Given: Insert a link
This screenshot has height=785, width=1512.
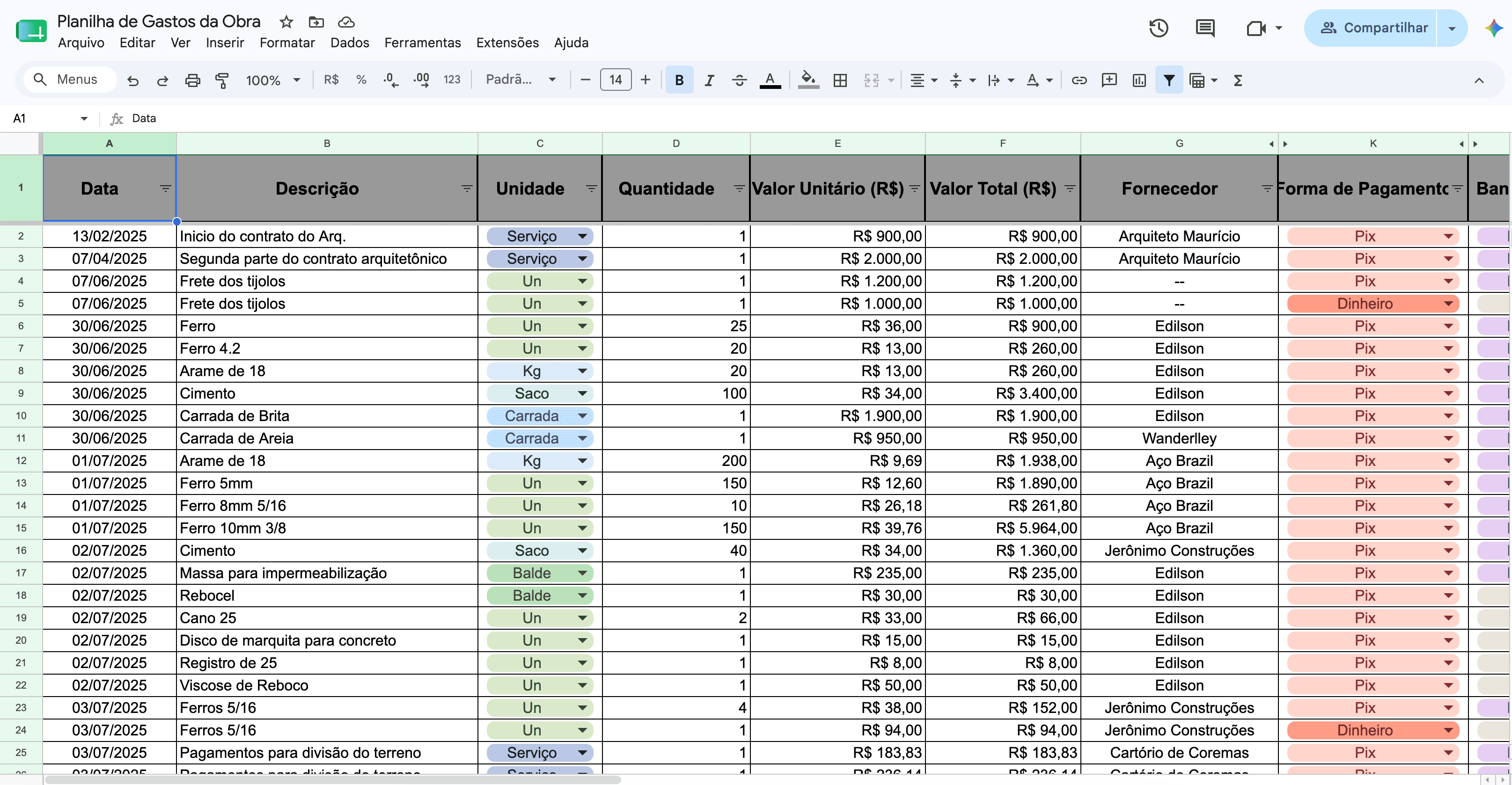Looking at the screenshot, I should pos(1079,80).
